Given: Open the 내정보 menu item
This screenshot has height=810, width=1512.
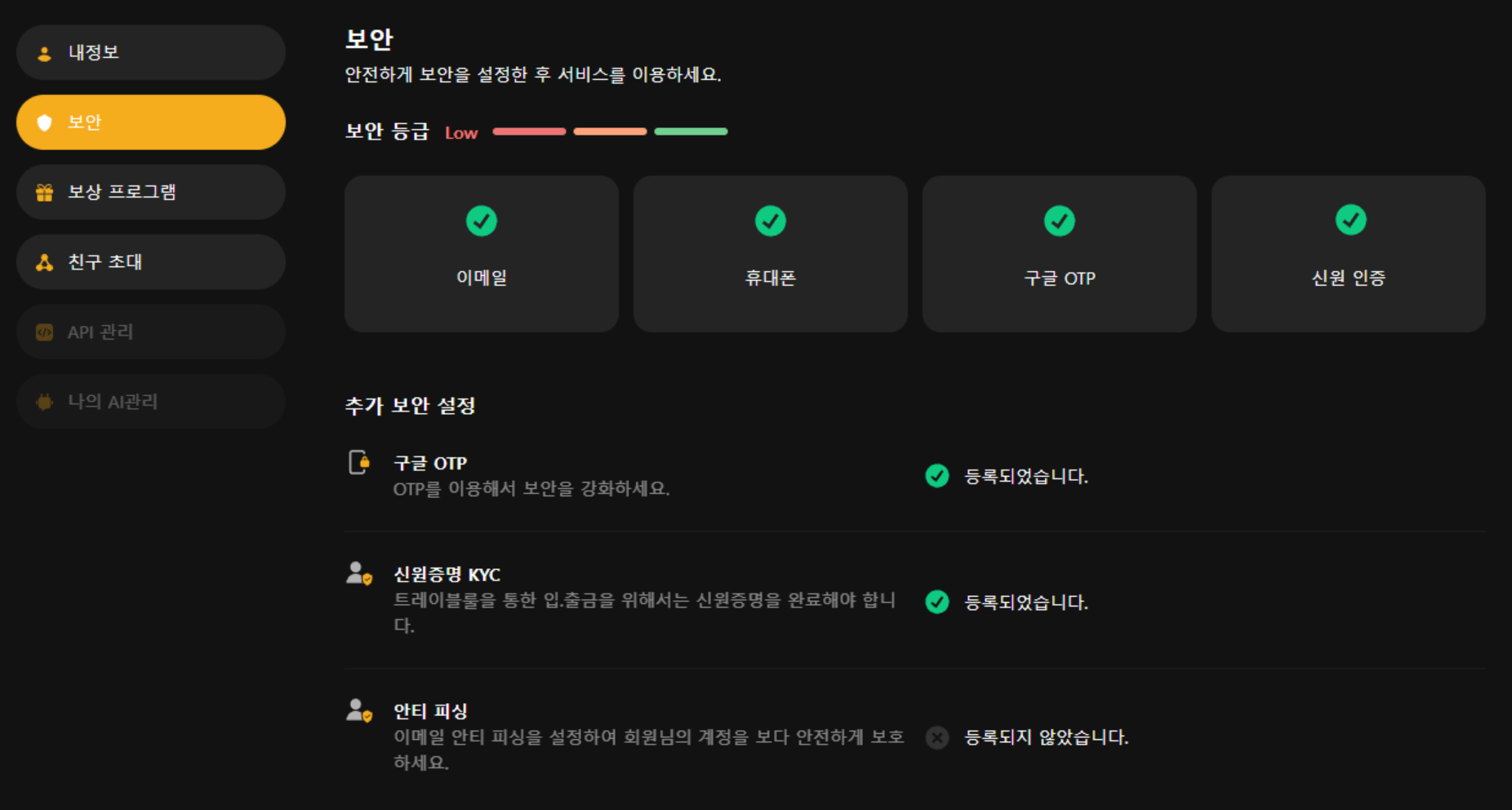Looking at the screenshot, I should pyautogui.click(x=151, y=52).
